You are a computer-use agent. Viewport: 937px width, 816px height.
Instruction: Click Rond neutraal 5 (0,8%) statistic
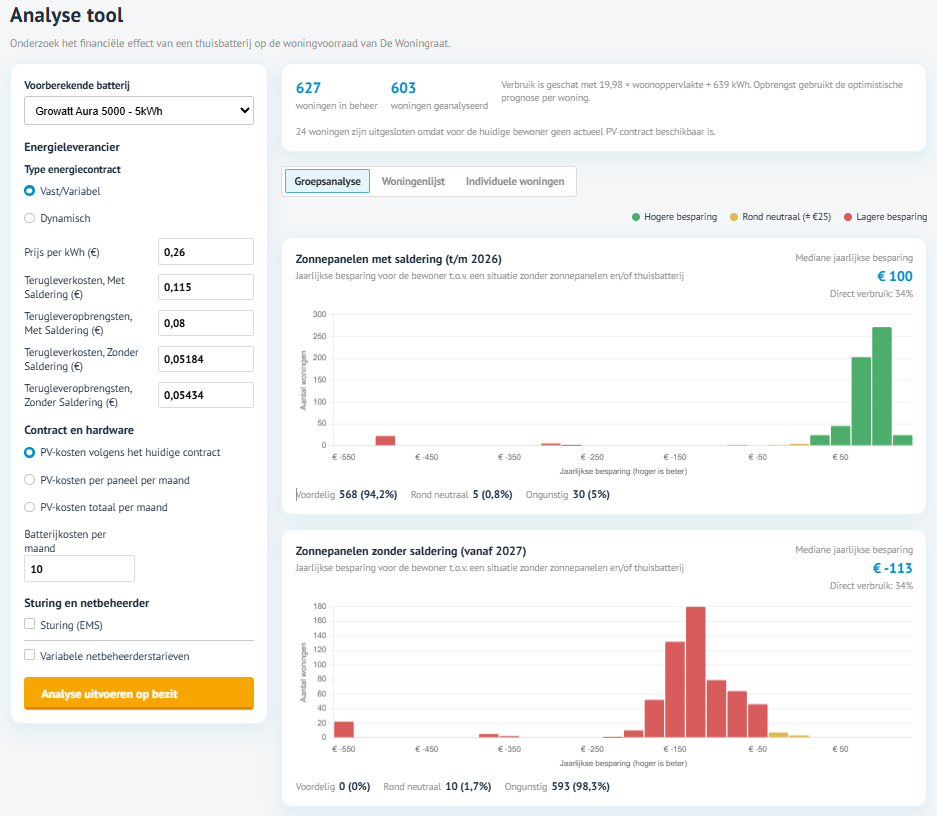(x=461, y=495)
